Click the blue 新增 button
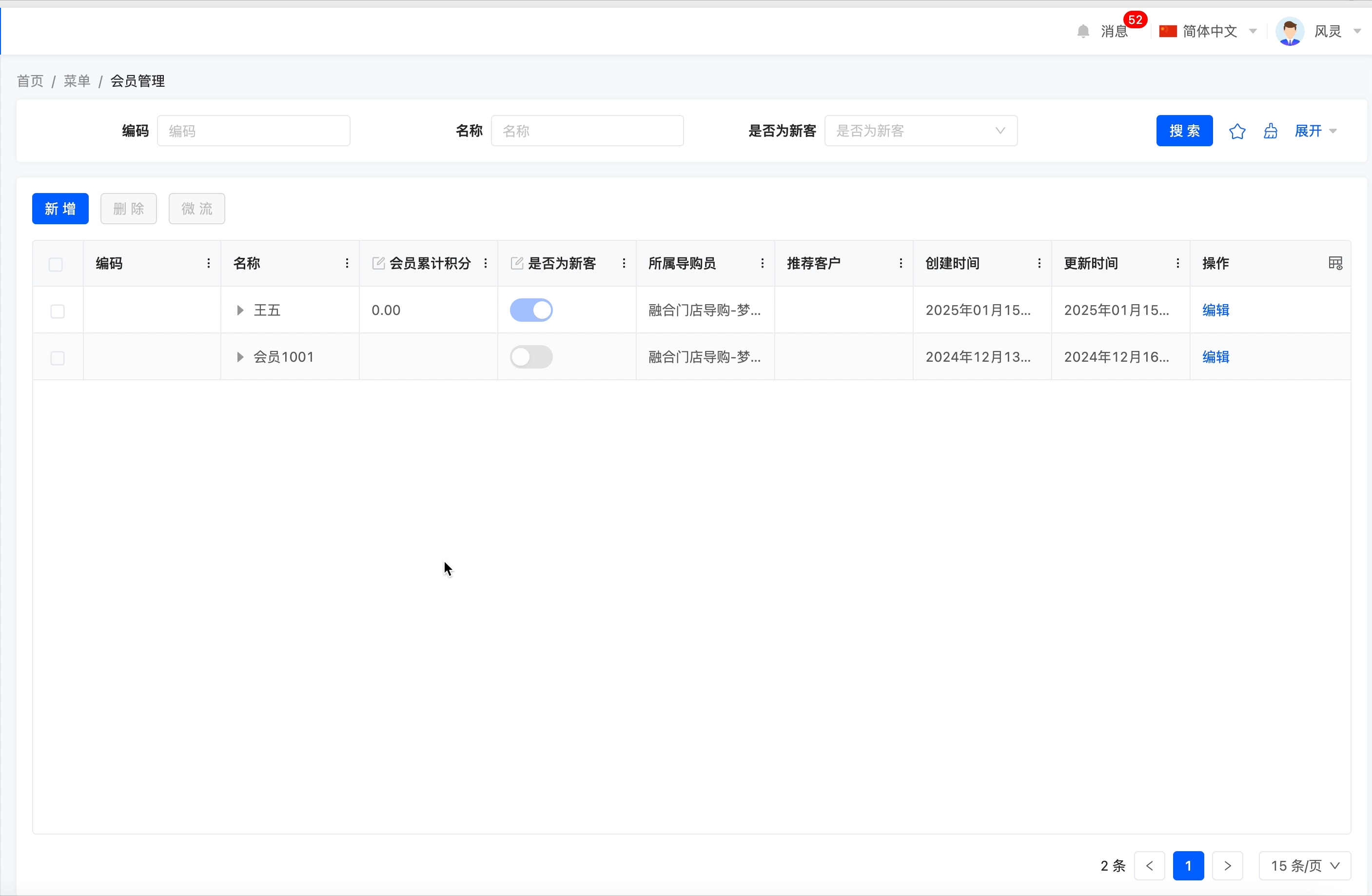The width and height of the screenshot is (1372, 896). (60, 209)
